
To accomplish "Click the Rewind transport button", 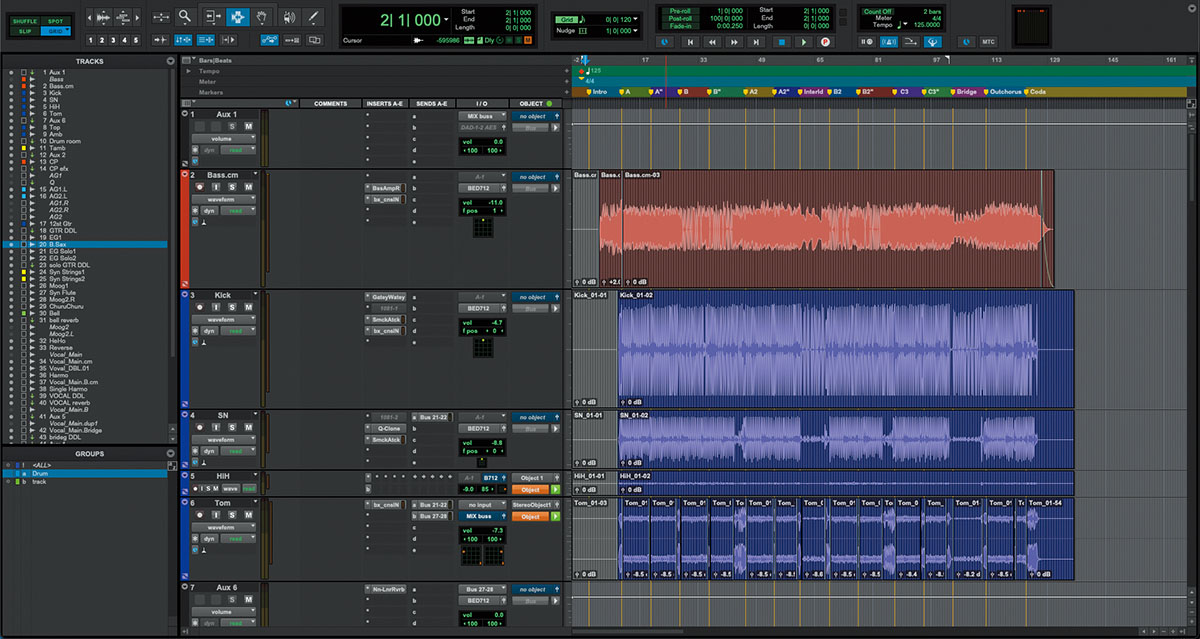I will [x=712, y=42].
